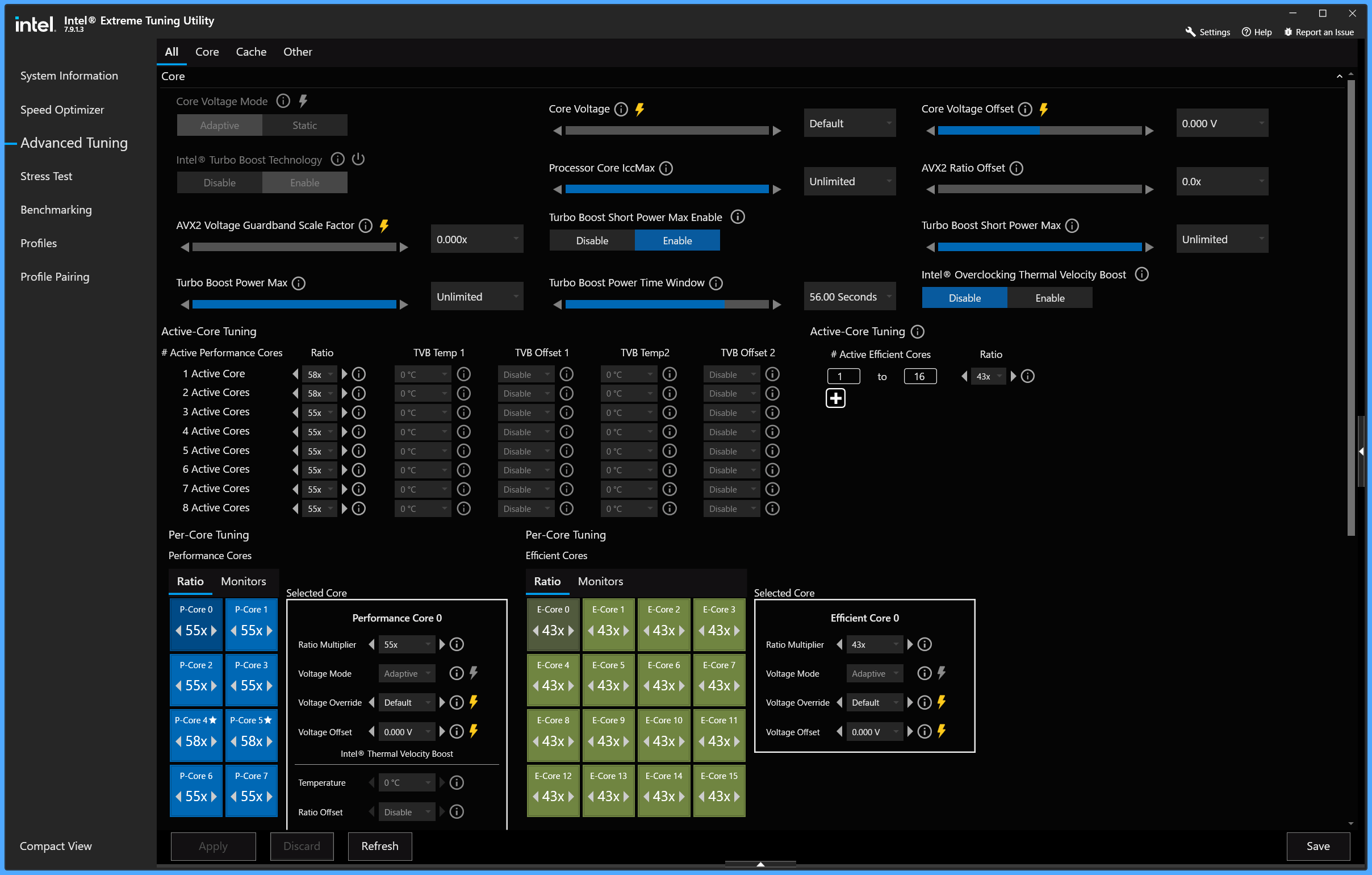Select the E-Core 10 tile
The image size is (1372, 875).
(x=663, y=734)
